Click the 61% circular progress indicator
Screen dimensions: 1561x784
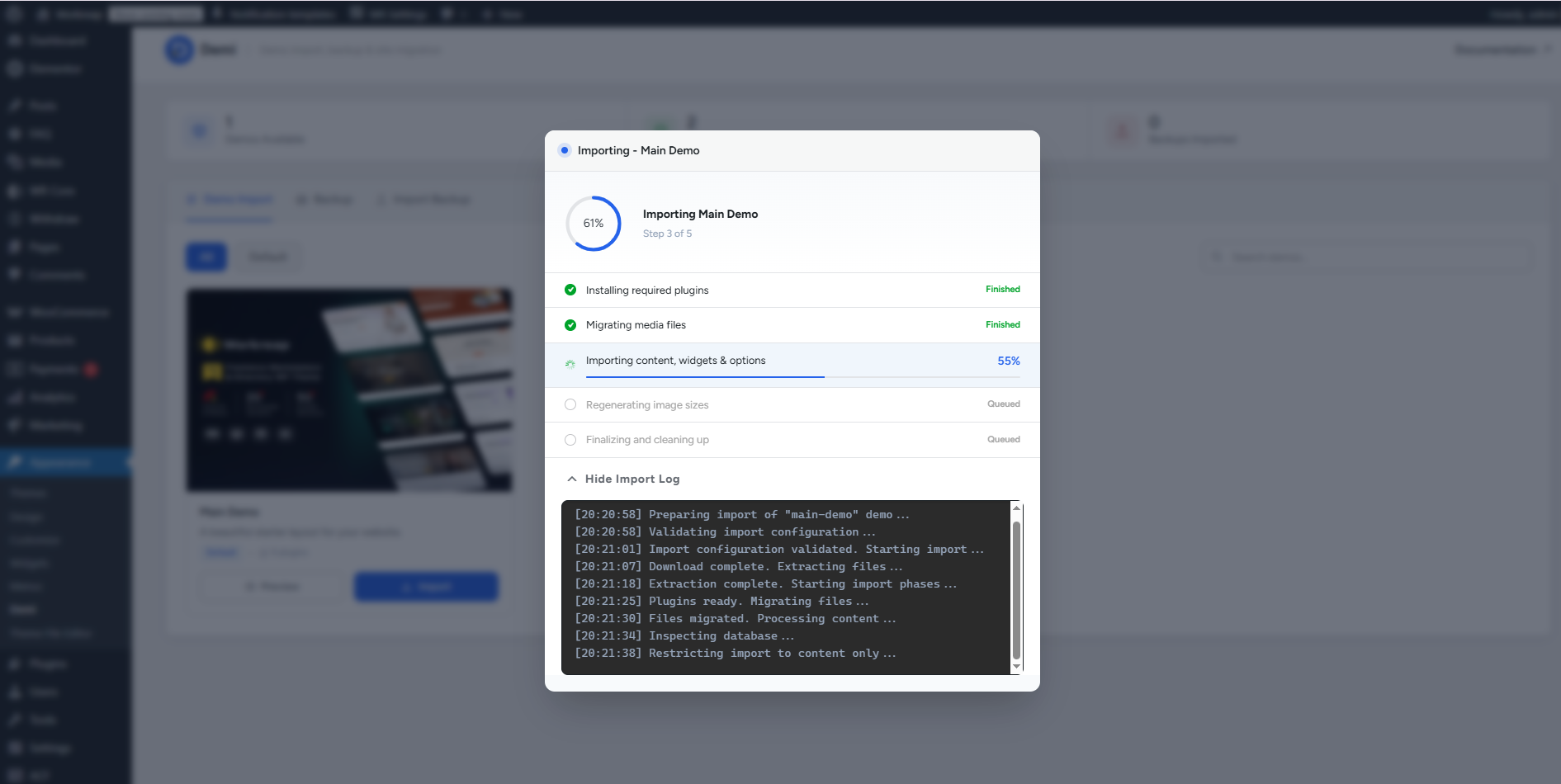(x=593, y=223)
